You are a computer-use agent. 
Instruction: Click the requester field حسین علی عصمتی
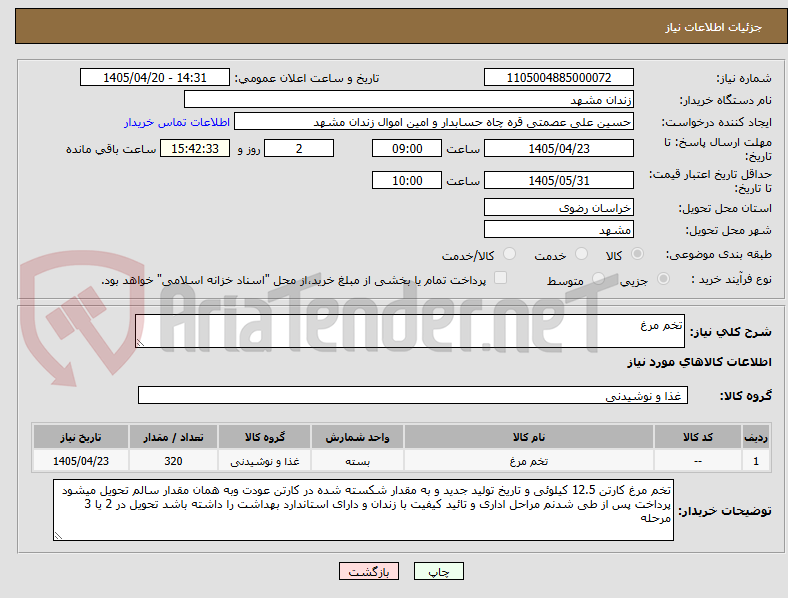434,122
